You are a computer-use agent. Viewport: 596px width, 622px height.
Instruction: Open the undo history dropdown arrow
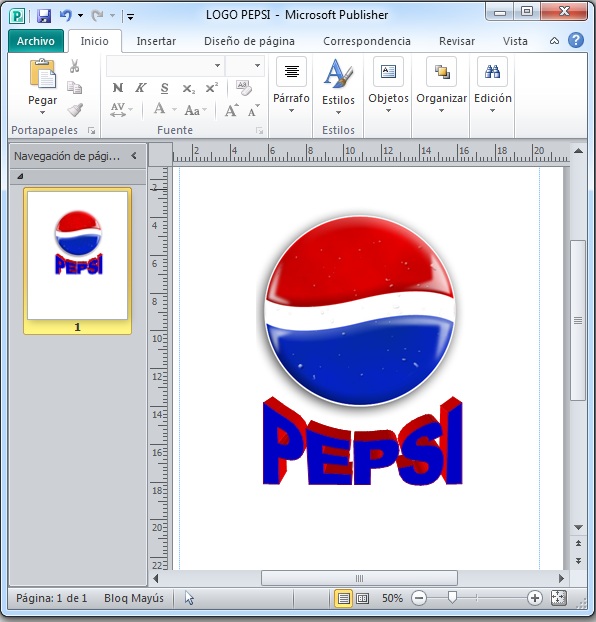[81, 16]
